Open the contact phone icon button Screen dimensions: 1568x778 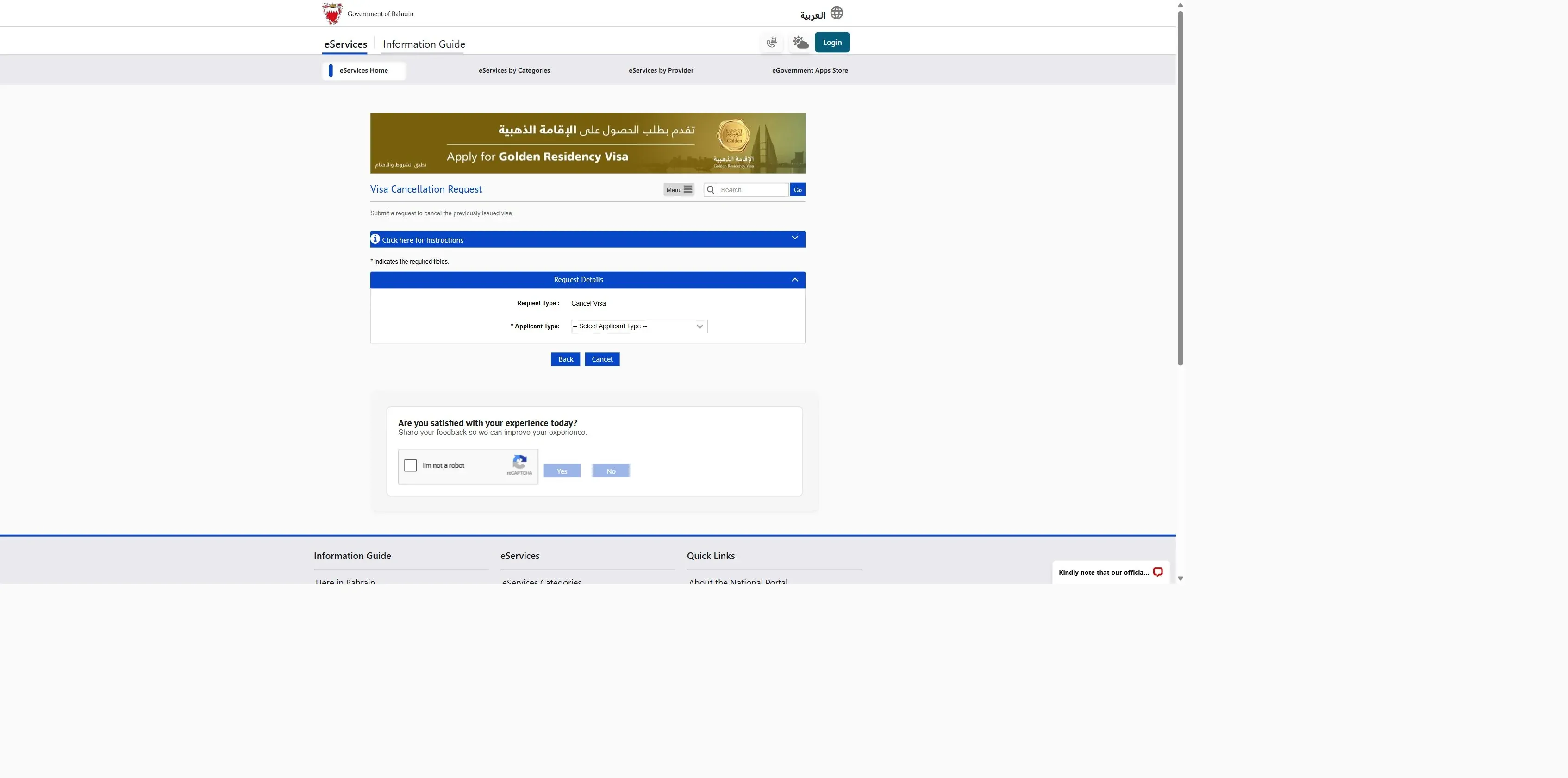(771, 43)
